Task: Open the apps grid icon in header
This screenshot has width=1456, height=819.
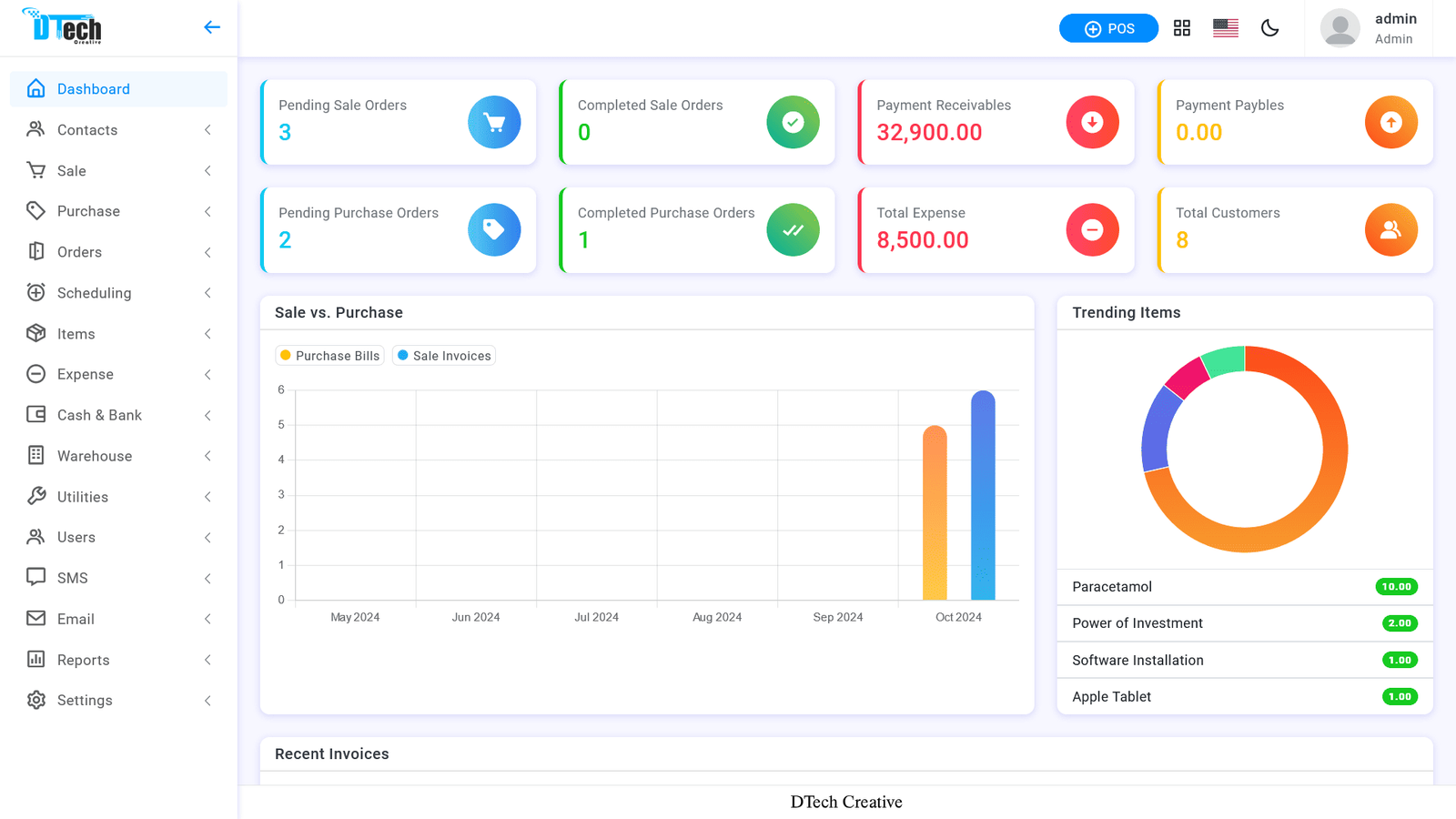Action: tap(1181, 28)
